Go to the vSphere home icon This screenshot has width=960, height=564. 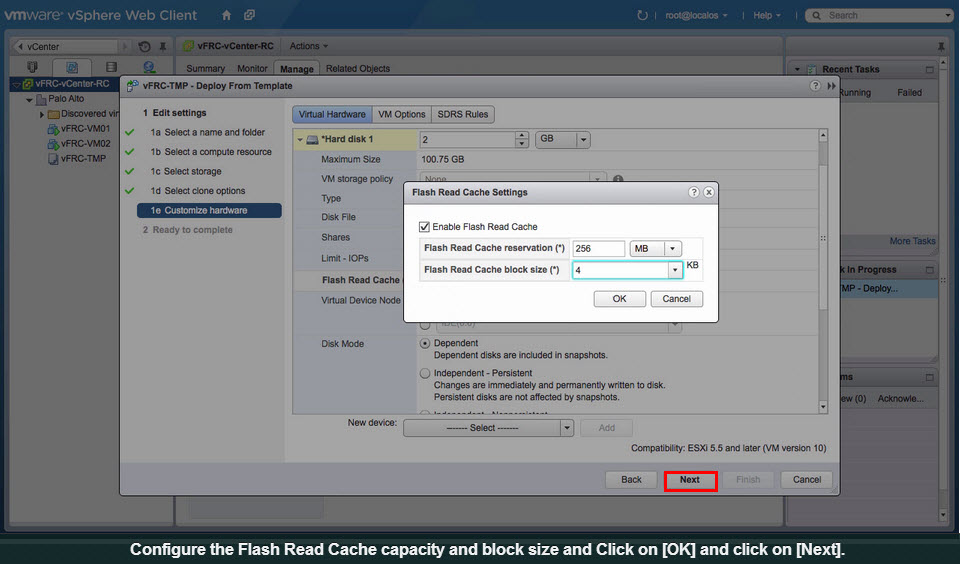pyautogui.click(x=227, y=15)
